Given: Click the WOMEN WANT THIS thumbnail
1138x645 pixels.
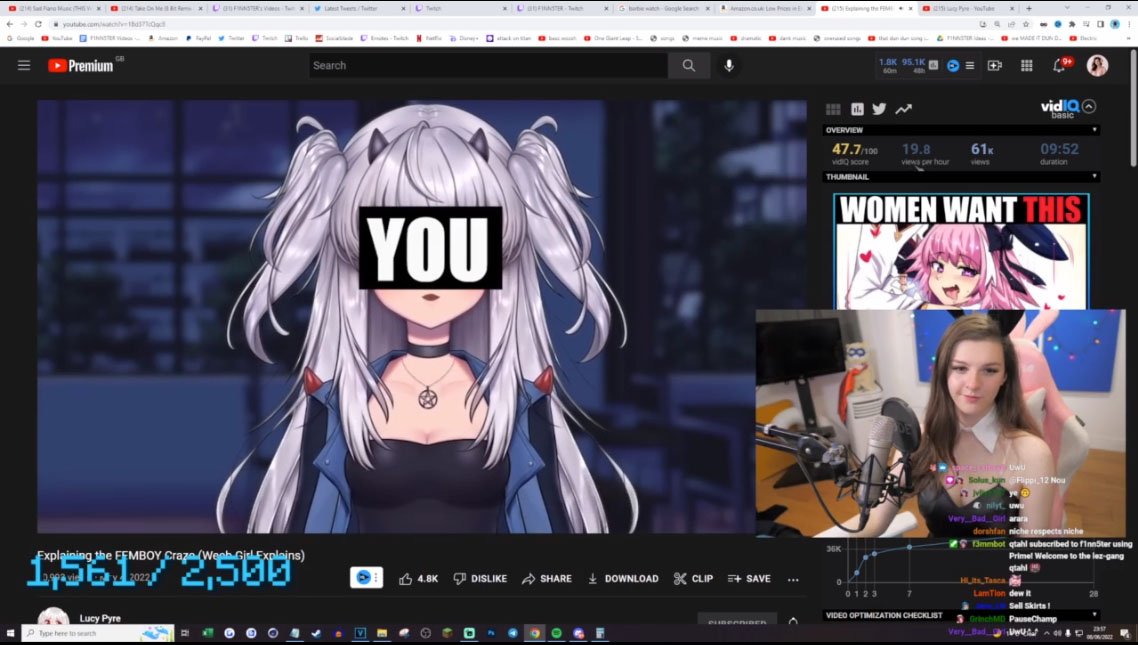Looking at the screenshot, I should (x=961, y=251).
